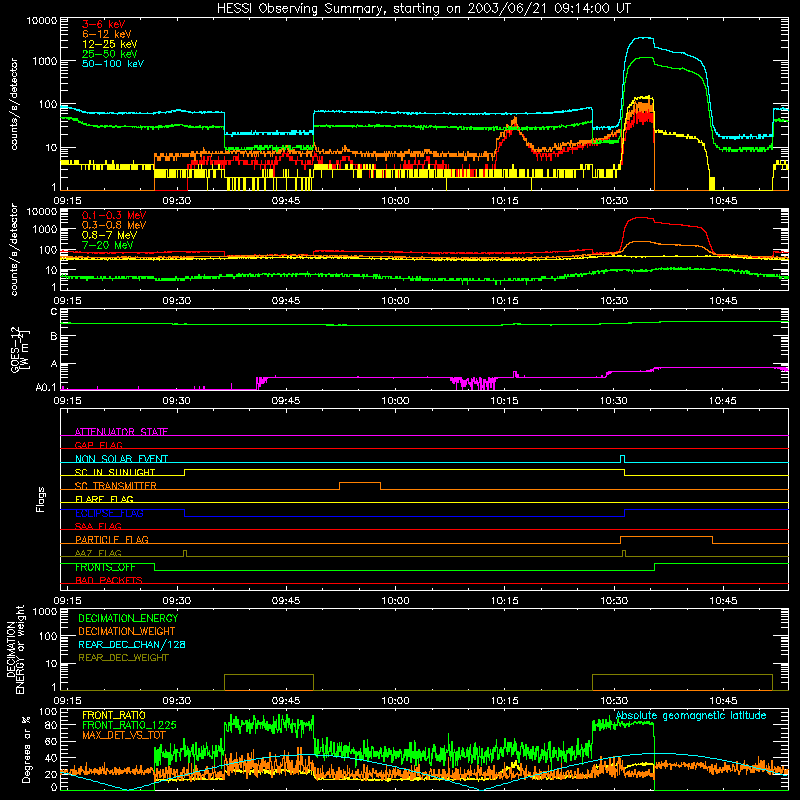Pick the BAD_PACKETS flag label
Viewport: 800px width, 800px height.
(109, 580)
